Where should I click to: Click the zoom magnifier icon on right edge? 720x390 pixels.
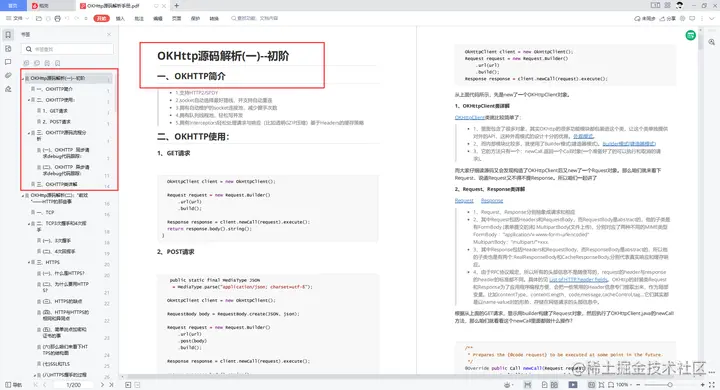711,42
